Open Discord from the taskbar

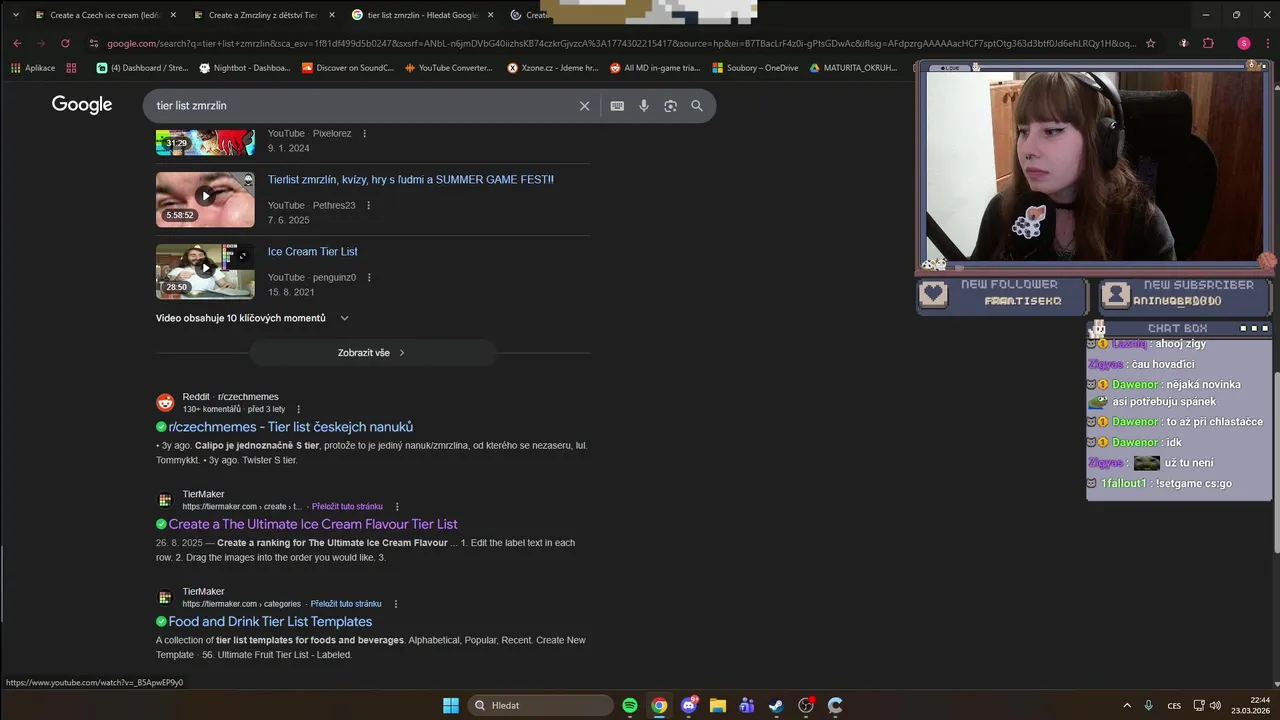688,705
